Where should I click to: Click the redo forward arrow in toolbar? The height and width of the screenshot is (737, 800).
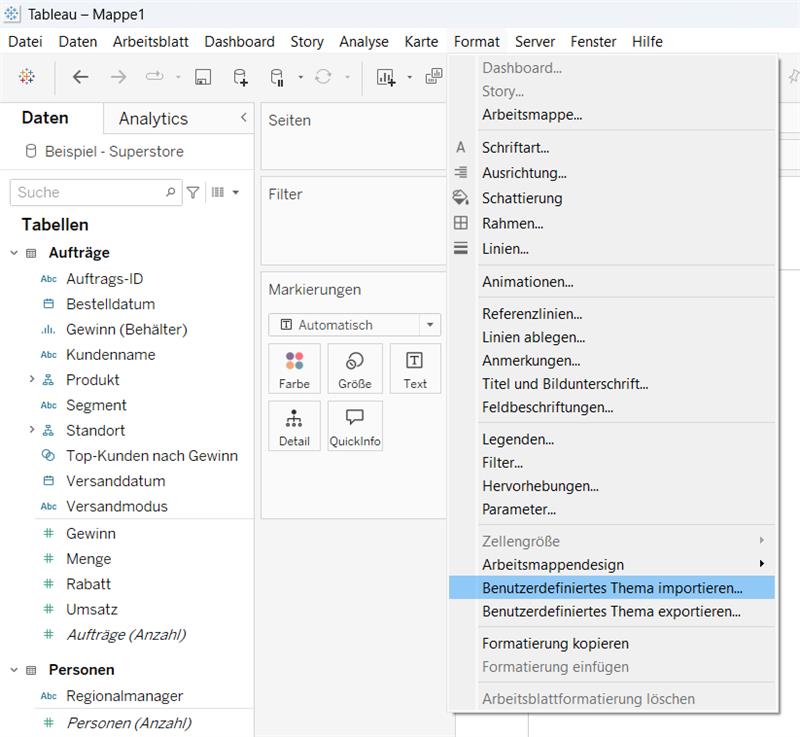point(118,77)
